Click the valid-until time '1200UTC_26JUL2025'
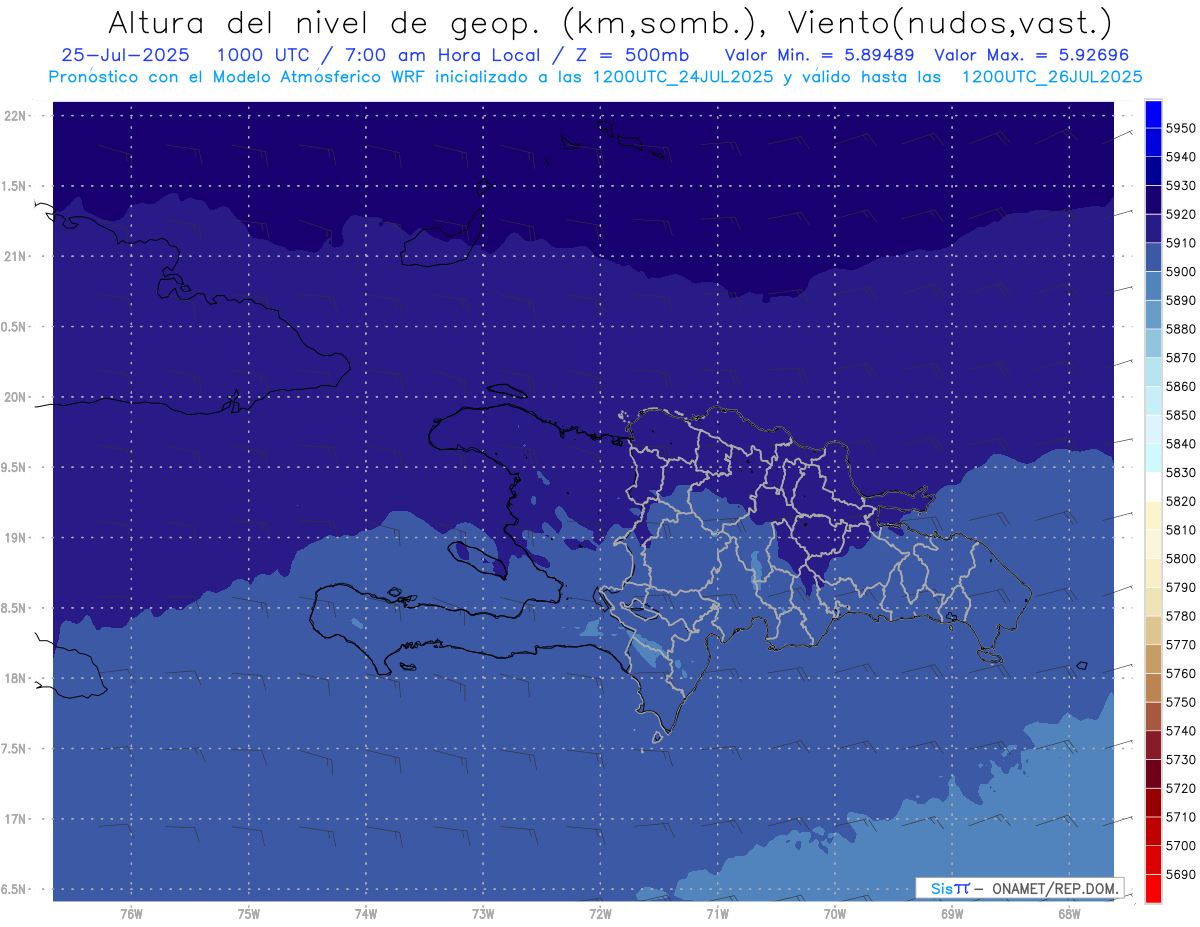This screenshot has width=1200, height=927. pyautogui.click(x=1052, y=76)
